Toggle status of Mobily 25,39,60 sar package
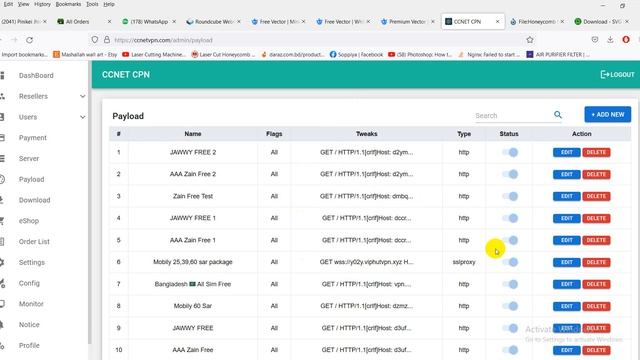The height and width of the screenshot is (360, 640). [x=510, y=262]
